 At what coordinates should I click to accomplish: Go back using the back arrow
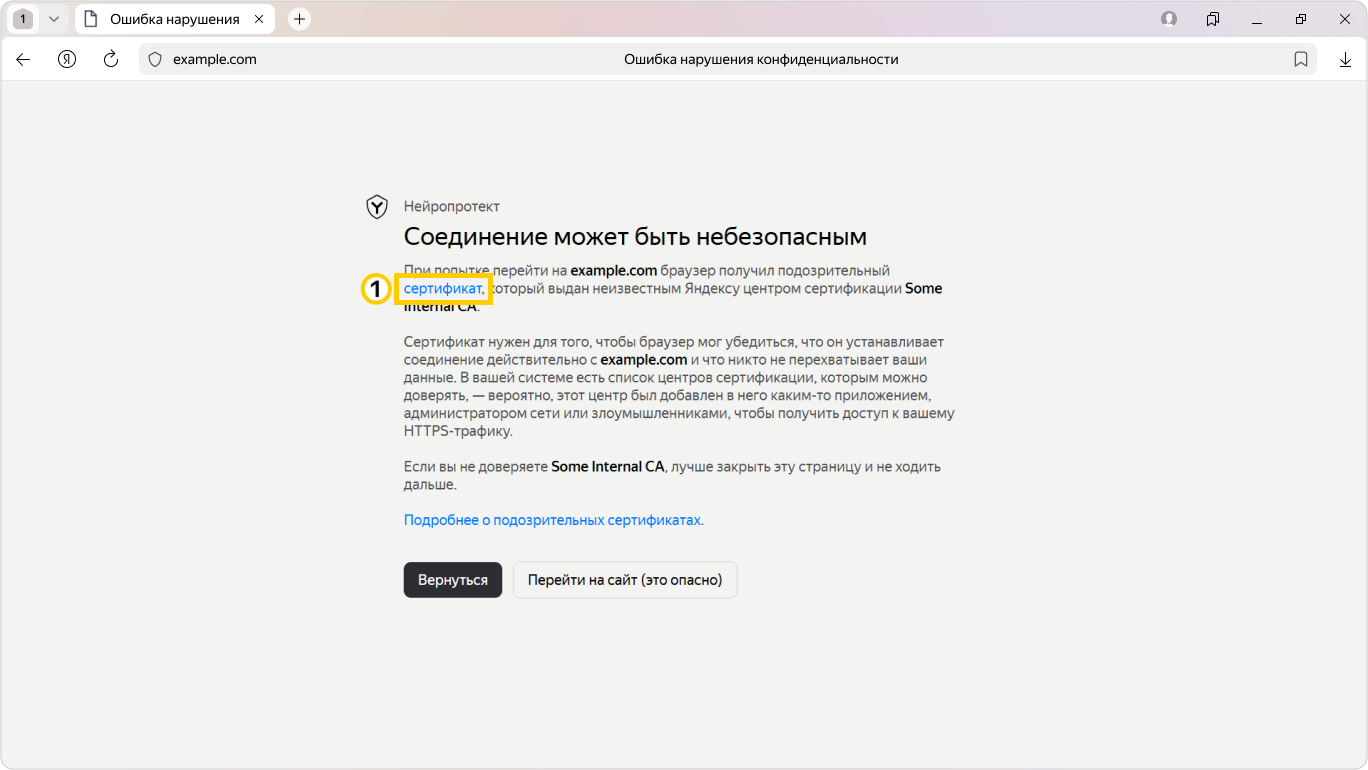coord(23,59)
